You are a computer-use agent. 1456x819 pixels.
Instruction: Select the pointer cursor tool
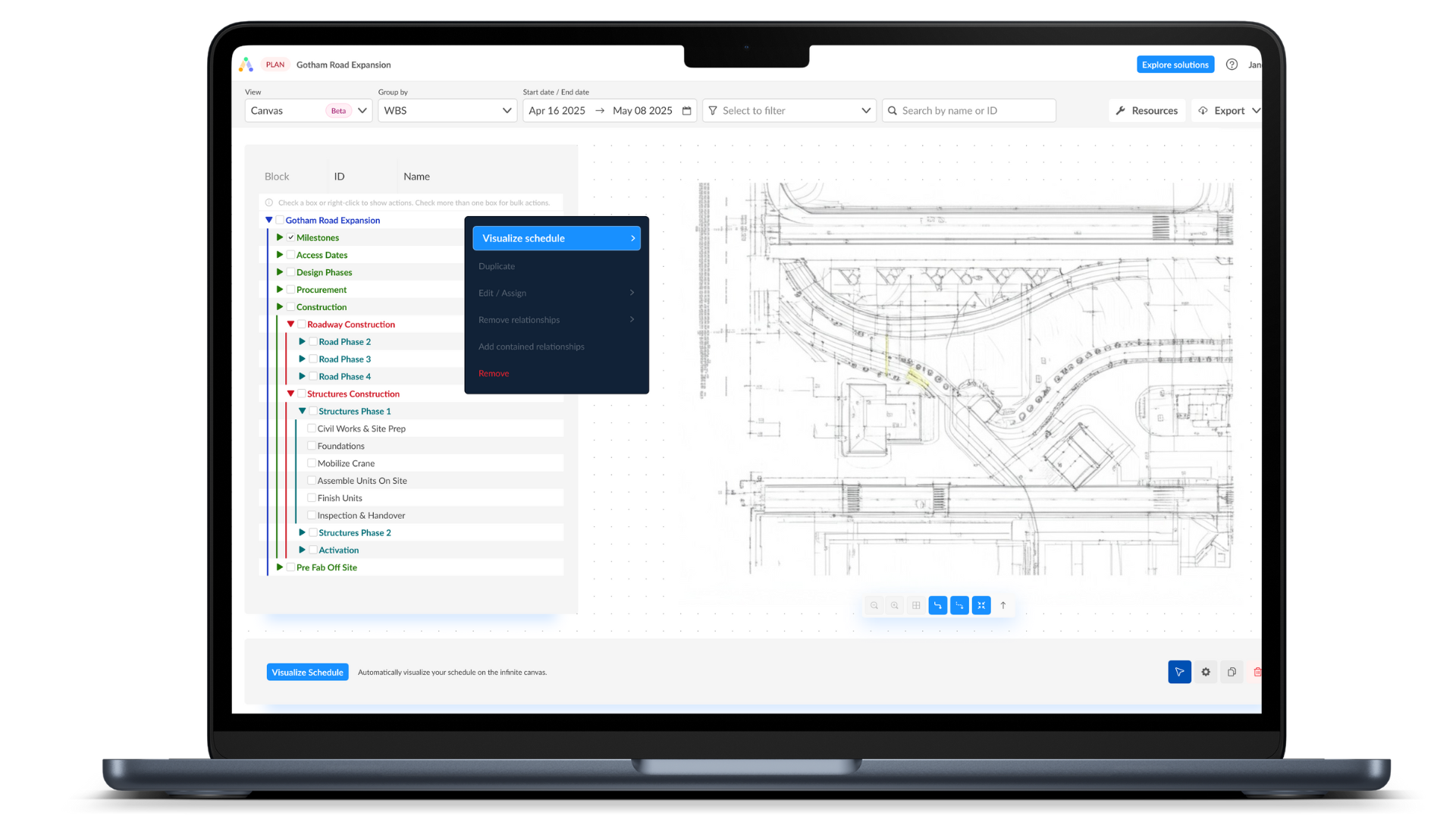click(1179, 672)
